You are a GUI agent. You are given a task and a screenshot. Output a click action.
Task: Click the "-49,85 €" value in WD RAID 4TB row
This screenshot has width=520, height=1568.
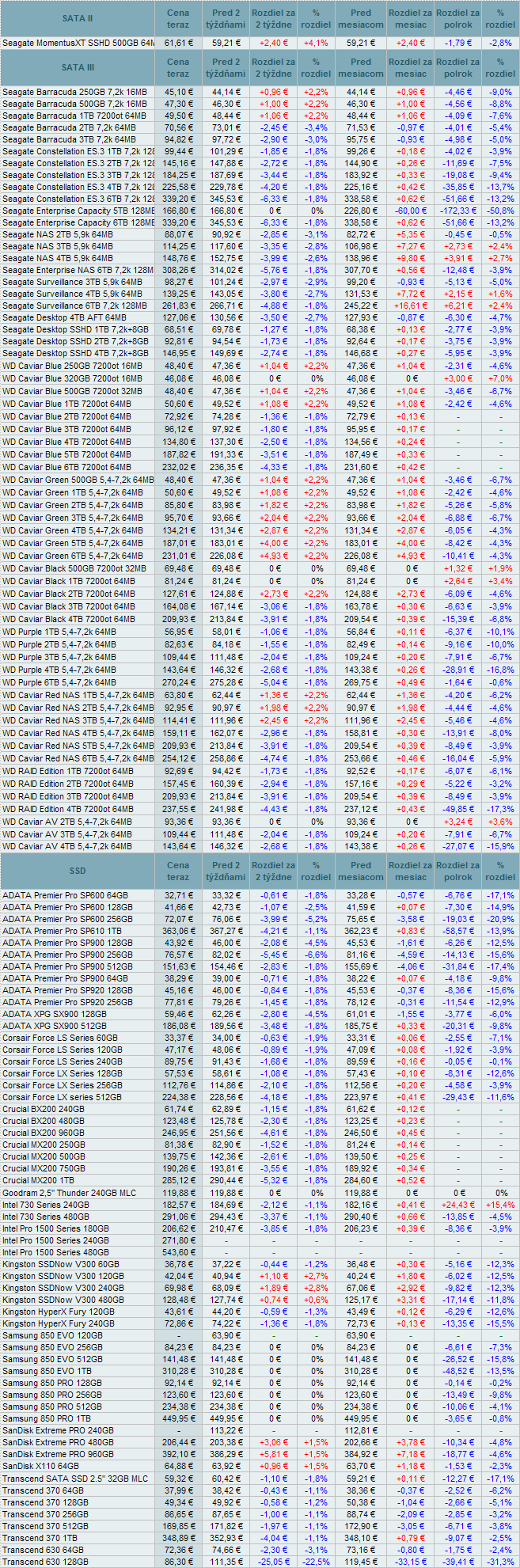point(457,810)
